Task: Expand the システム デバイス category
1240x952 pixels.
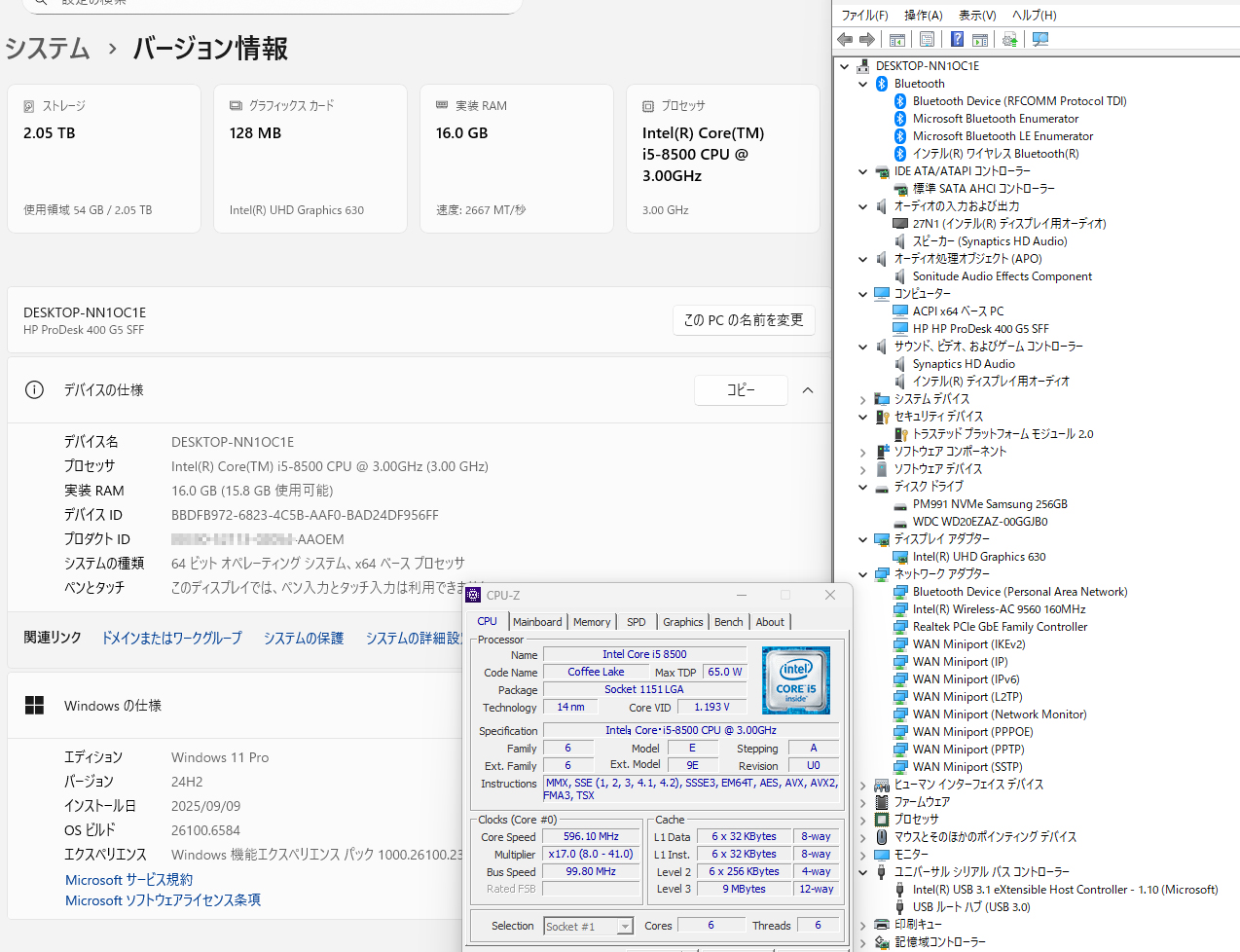Action: click(863, 399)
